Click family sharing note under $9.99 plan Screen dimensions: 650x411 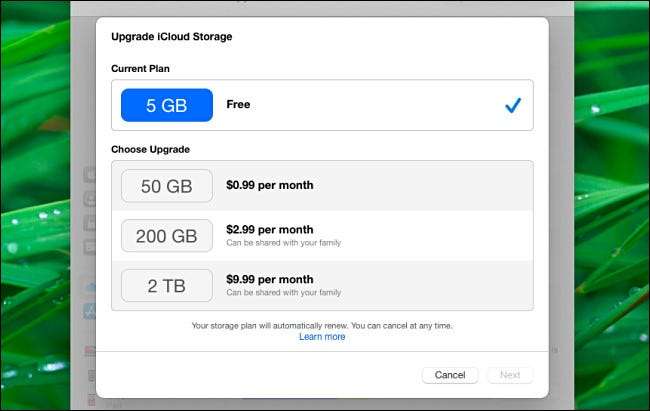point(284,293)
